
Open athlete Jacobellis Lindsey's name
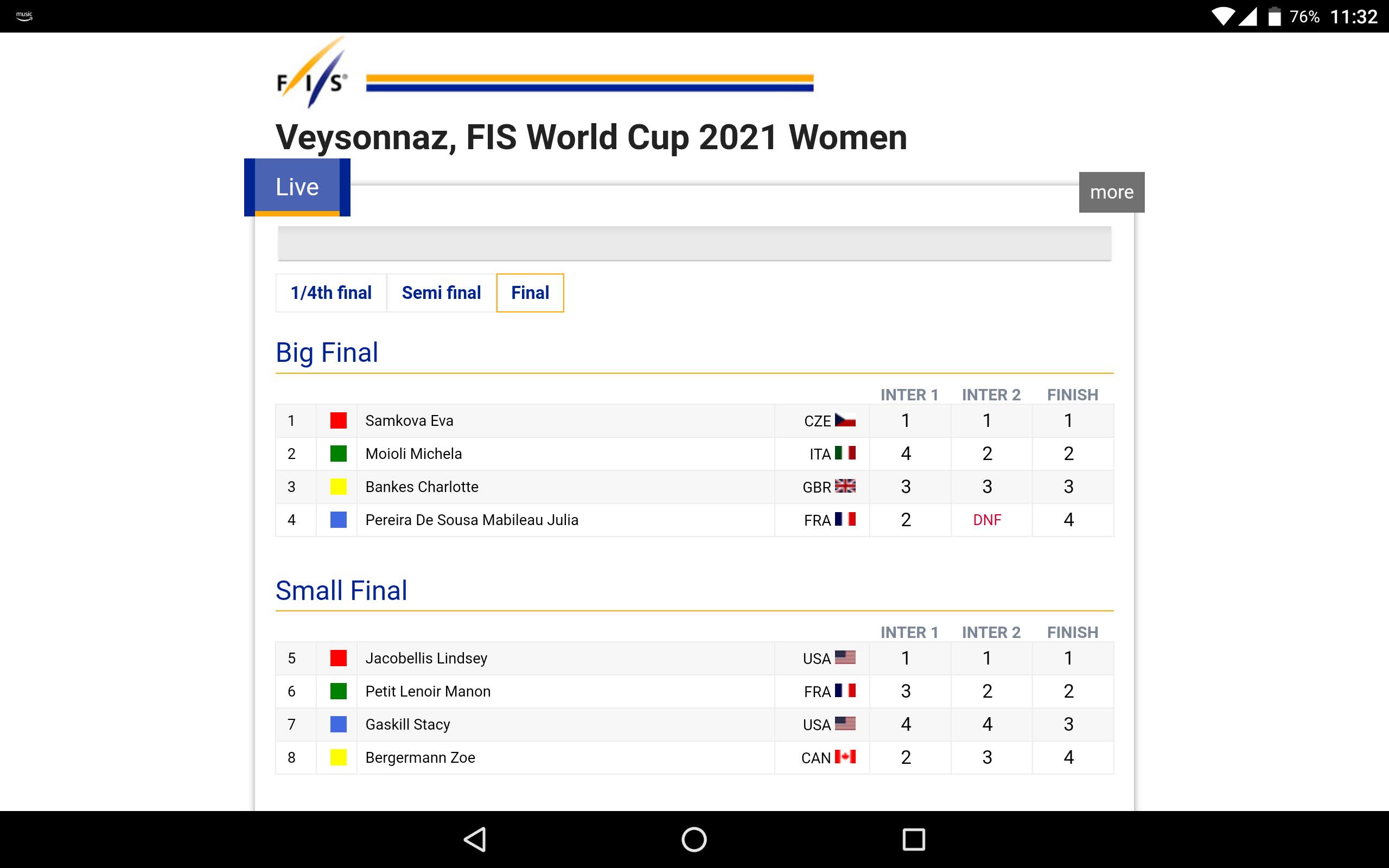point(426,658)
